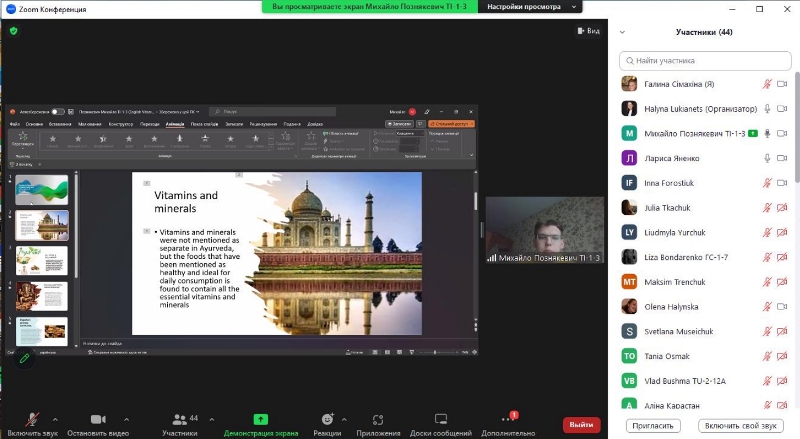This screenshot has height=439, width=800.
Task: Collapse the participants panel chevron
Action: pyautogui.click(x=624, y=32)
